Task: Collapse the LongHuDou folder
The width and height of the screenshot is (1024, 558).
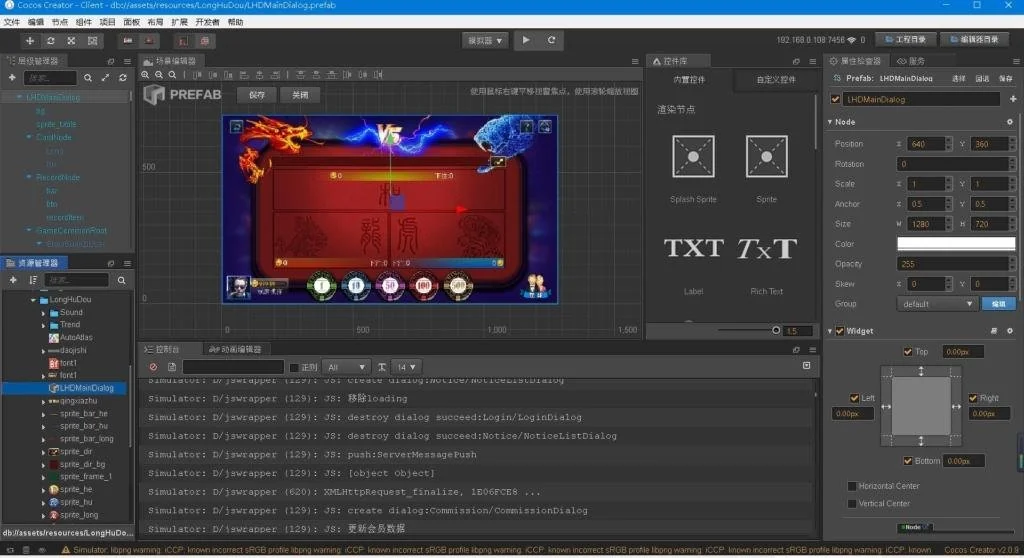Action: coord(32,300)
